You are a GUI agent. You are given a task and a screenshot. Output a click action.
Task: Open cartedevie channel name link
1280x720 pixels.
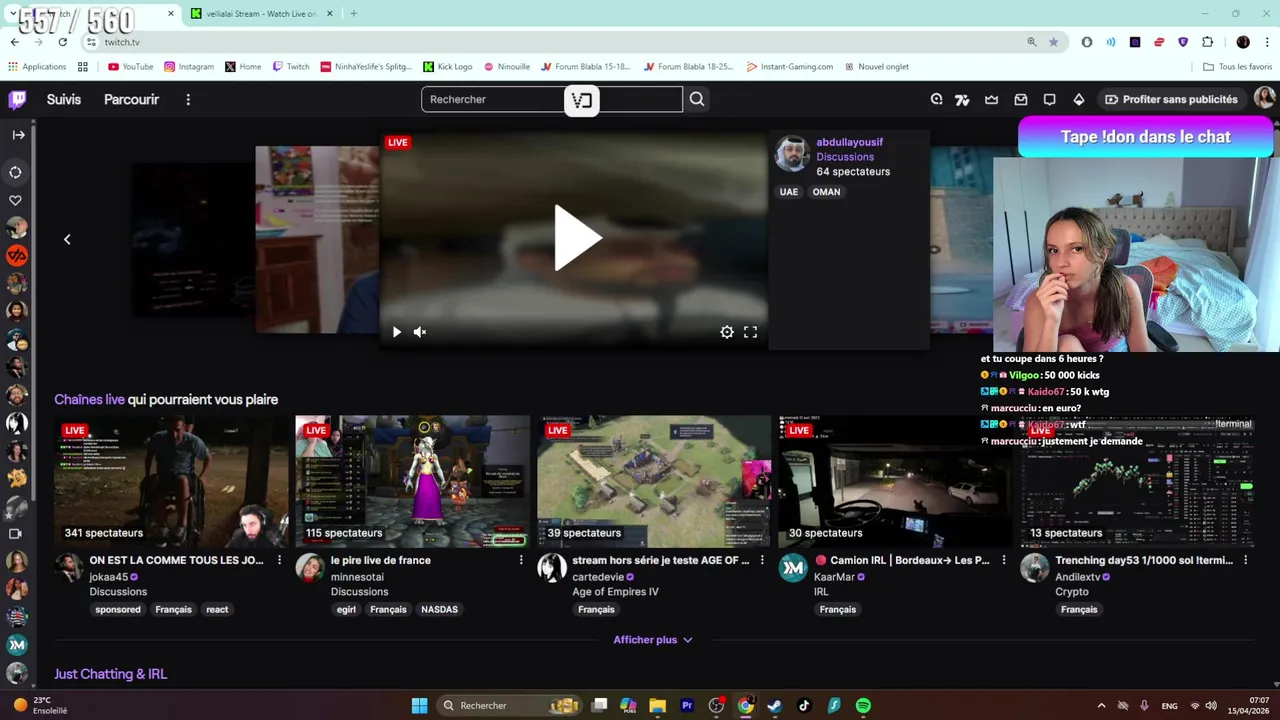click(598, 577)
